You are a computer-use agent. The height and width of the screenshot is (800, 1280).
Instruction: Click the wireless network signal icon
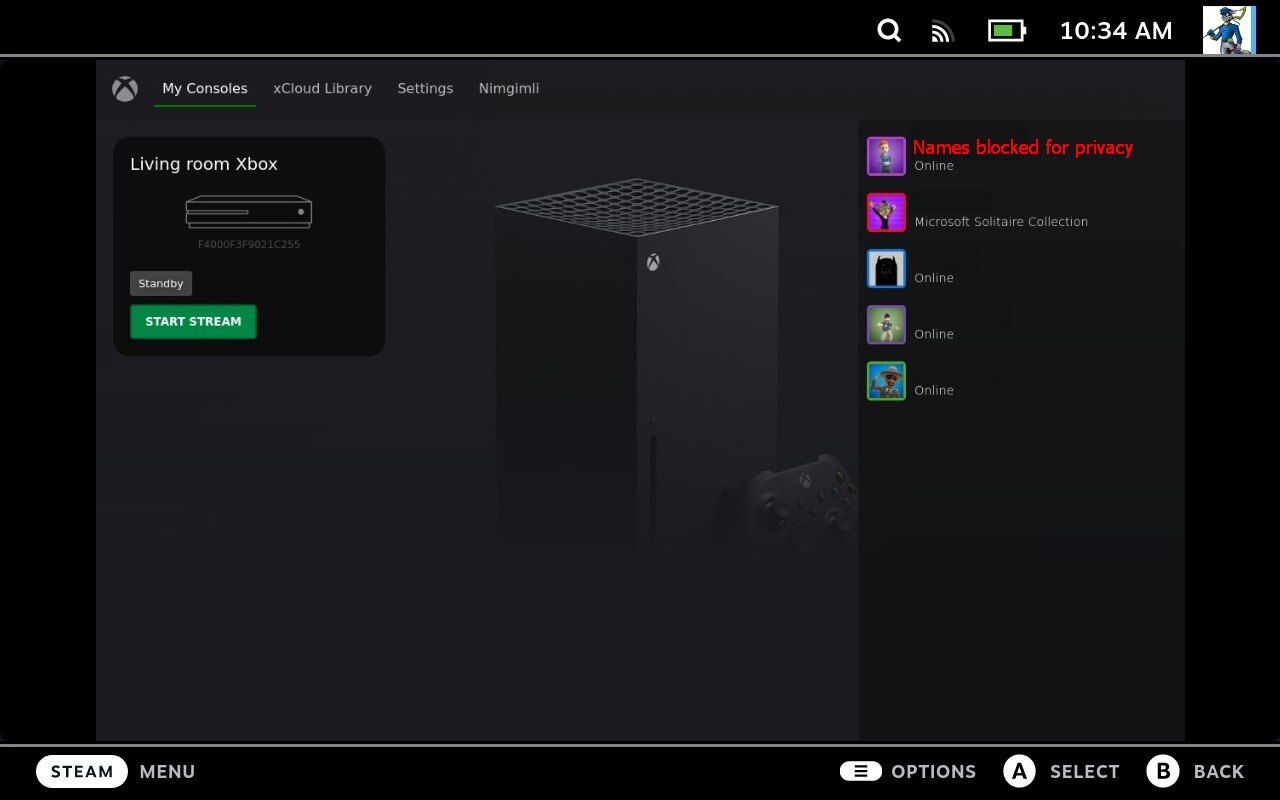[x=942, y=32]
